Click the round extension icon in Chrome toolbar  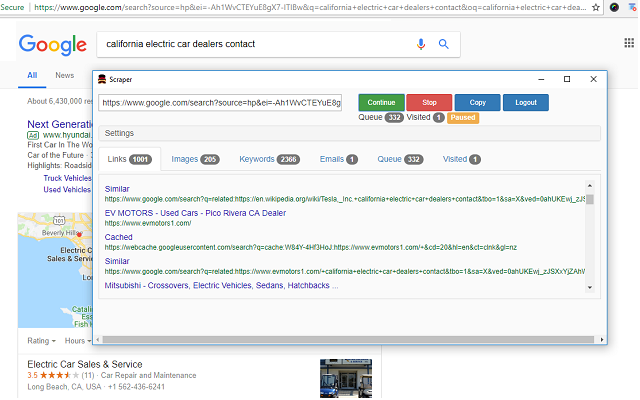pos(614,7)
